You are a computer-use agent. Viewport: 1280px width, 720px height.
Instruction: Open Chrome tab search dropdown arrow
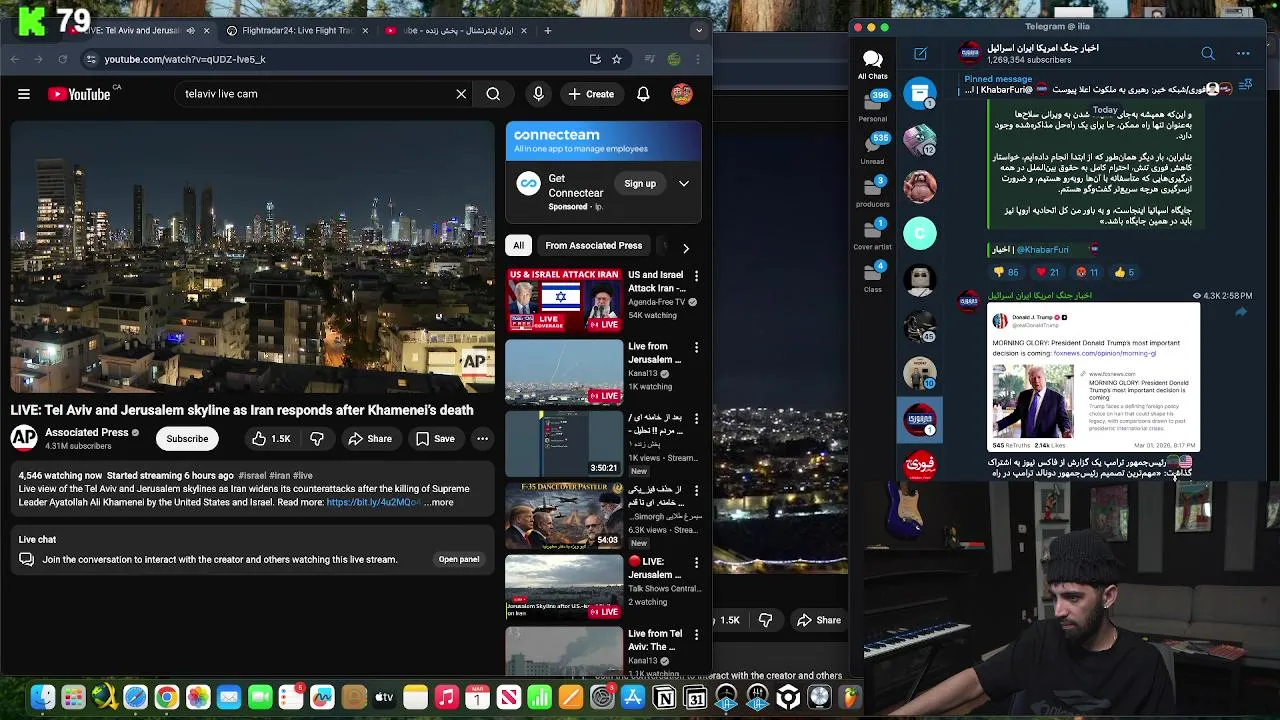tap(699, 31)
